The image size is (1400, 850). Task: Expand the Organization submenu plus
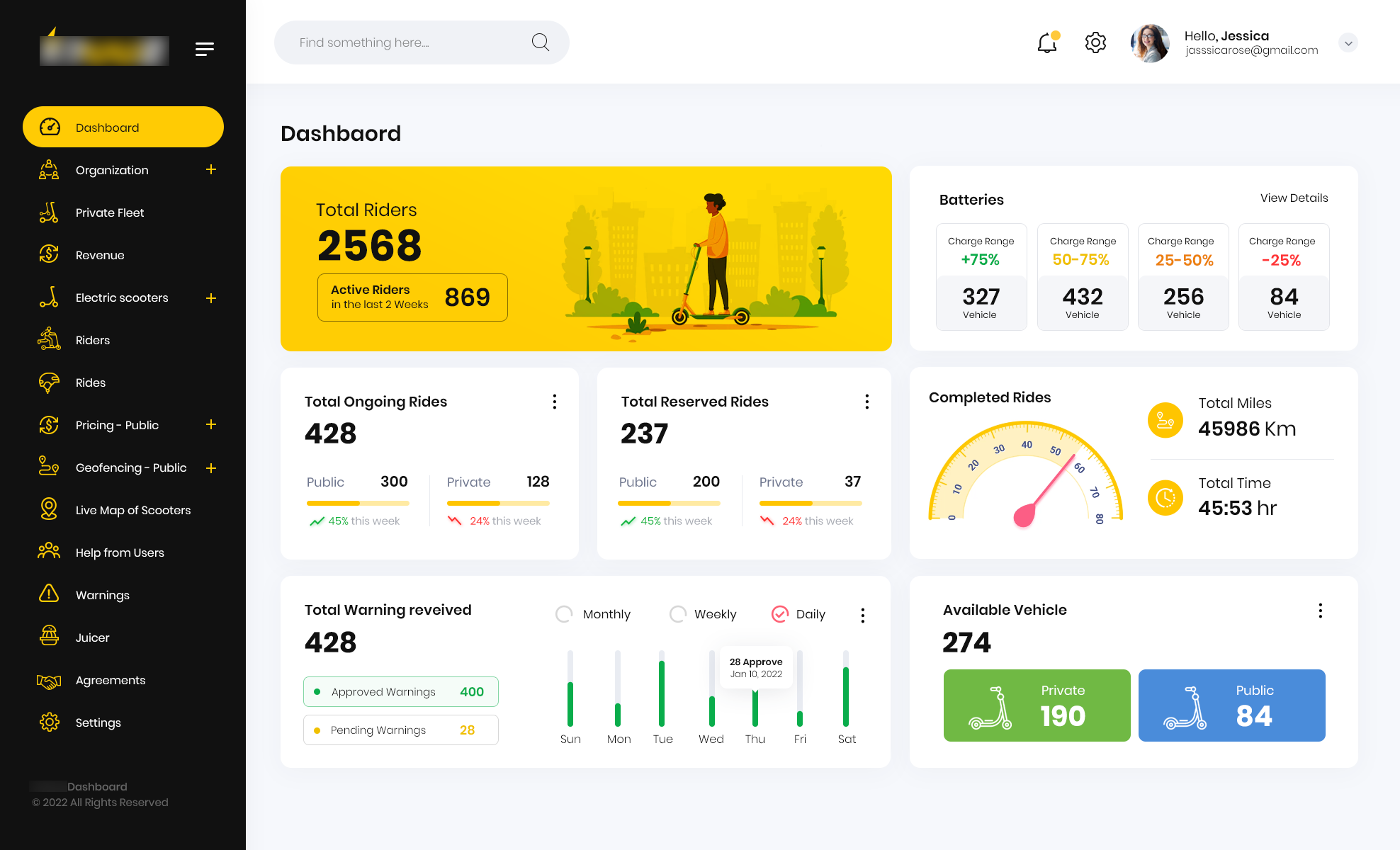click(x=210, y=170)
